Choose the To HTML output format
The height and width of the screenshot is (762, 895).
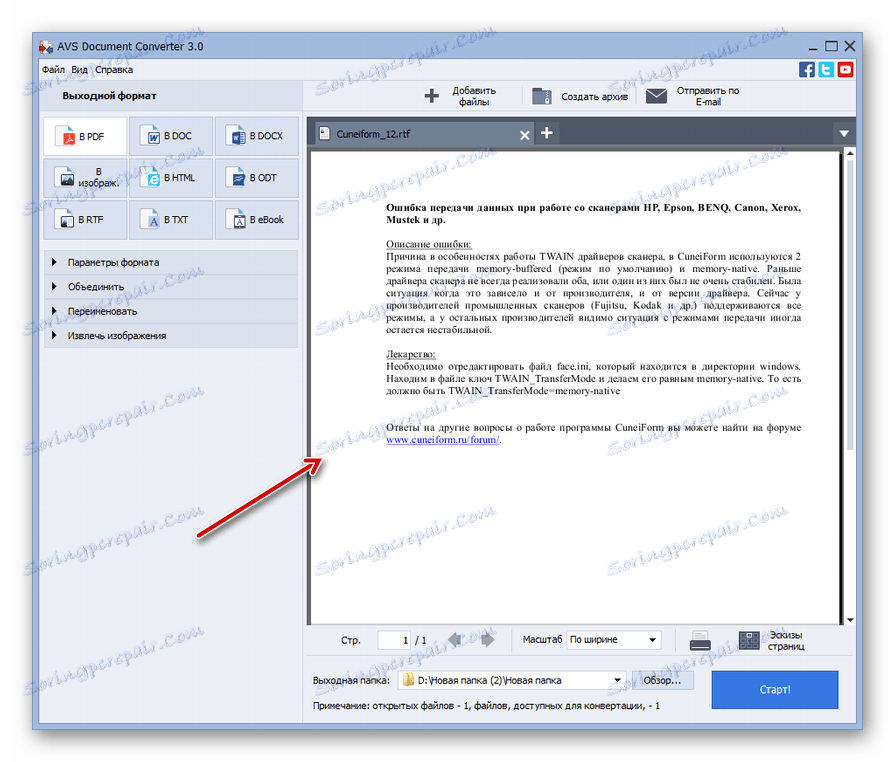pyautogui.click(x=171, y=178)
